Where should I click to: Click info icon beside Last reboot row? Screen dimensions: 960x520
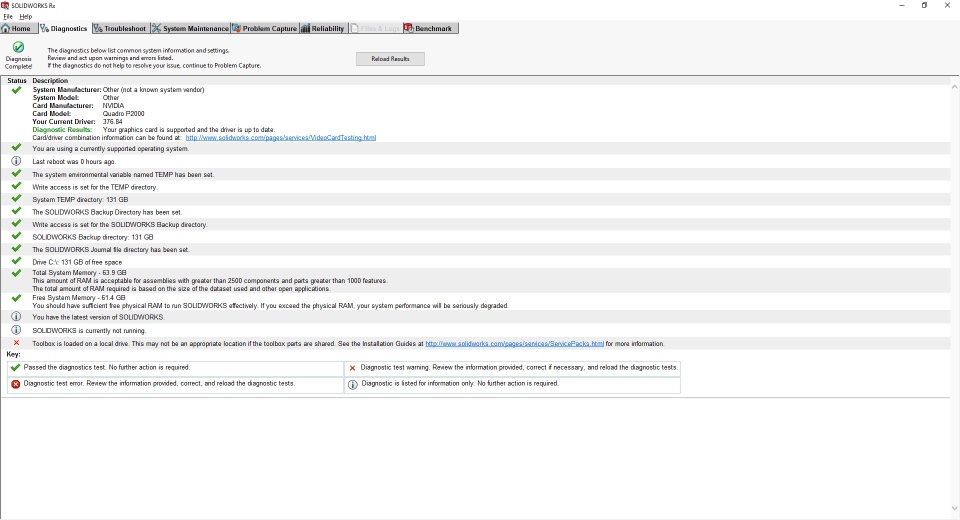pyautogui.click(x=17, y=161)
